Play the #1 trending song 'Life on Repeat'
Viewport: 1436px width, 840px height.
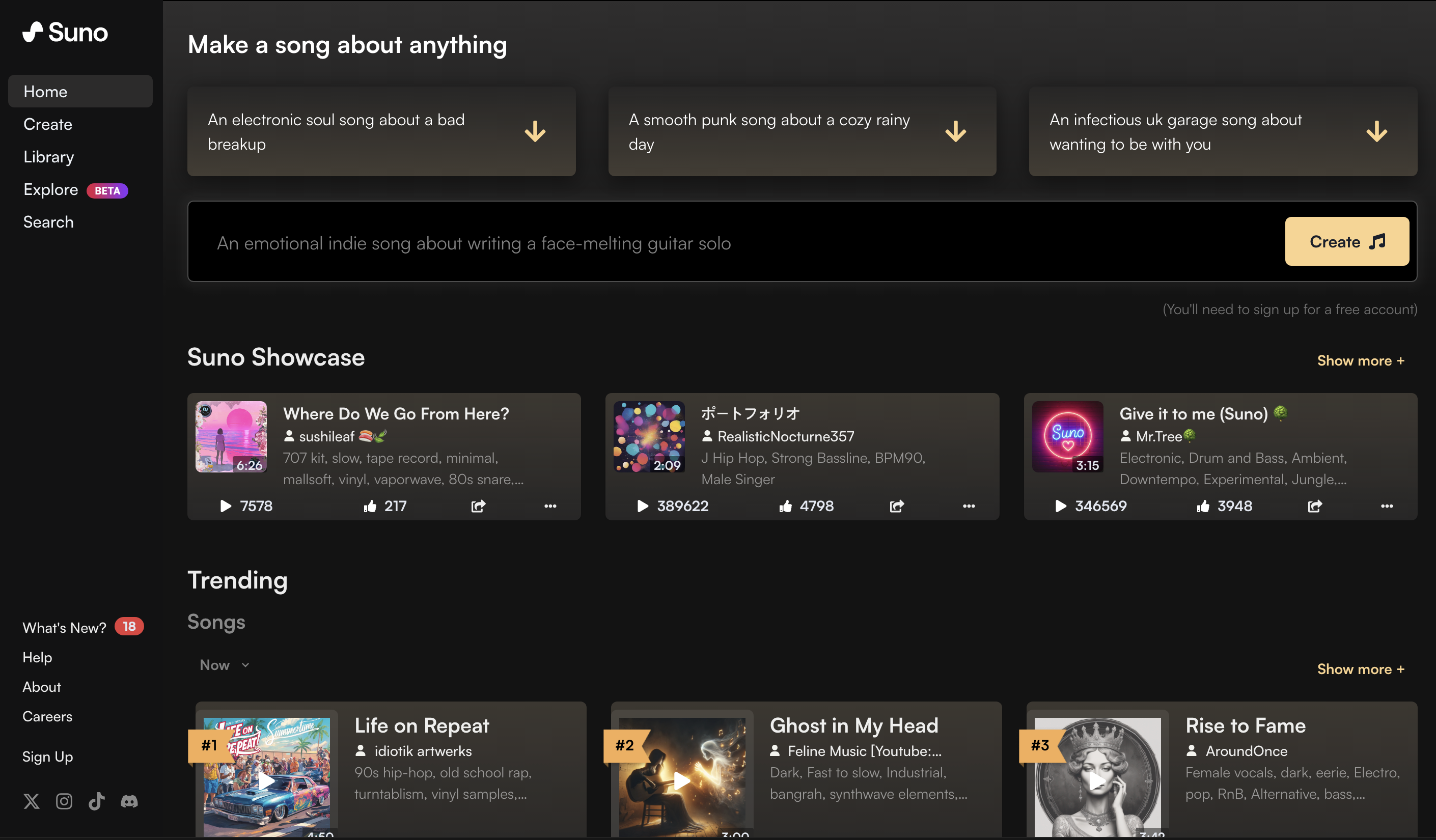click(x=266, y=781)
